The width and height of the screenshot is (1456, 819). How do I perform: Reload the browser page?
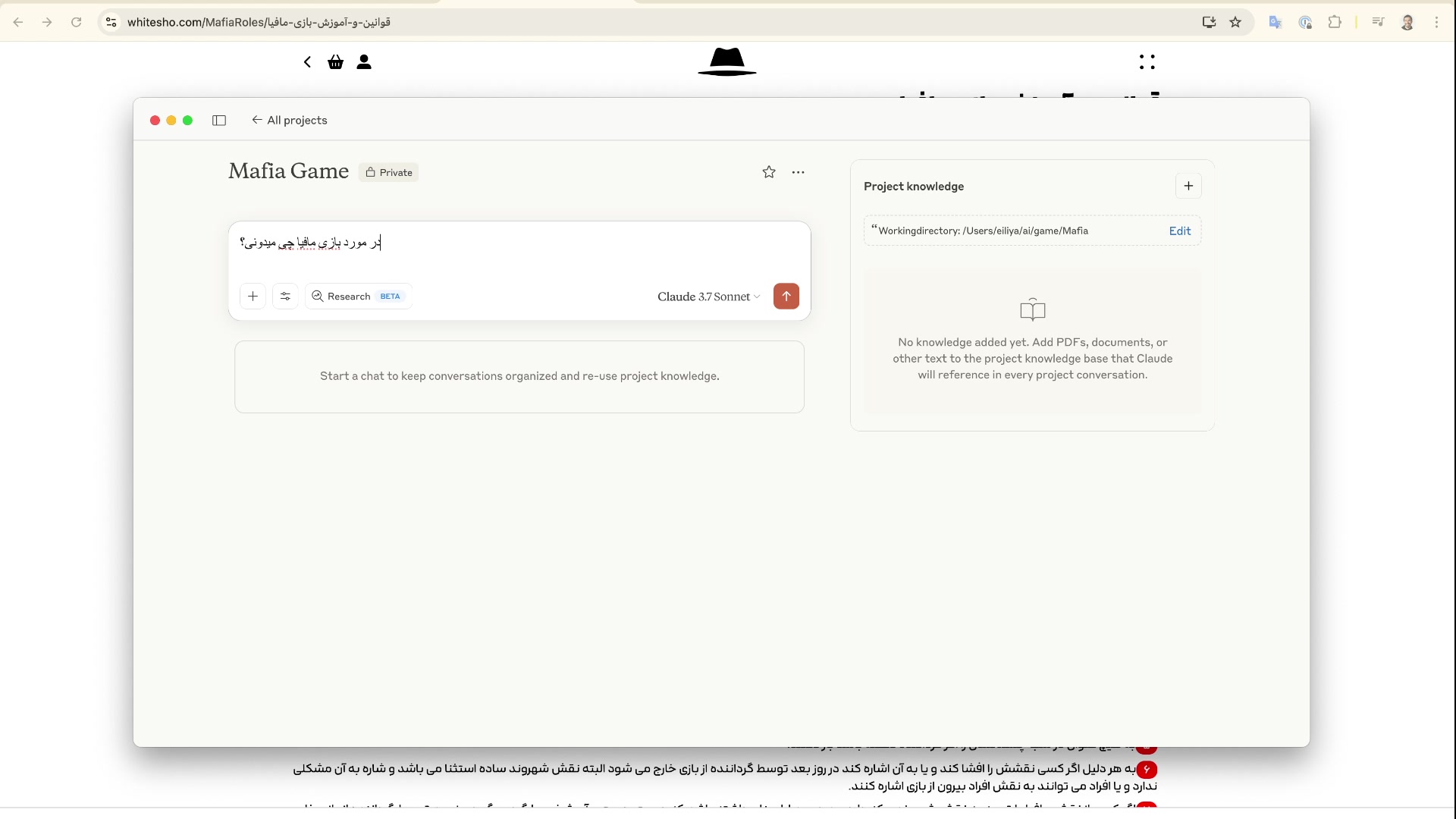[76, 22]
